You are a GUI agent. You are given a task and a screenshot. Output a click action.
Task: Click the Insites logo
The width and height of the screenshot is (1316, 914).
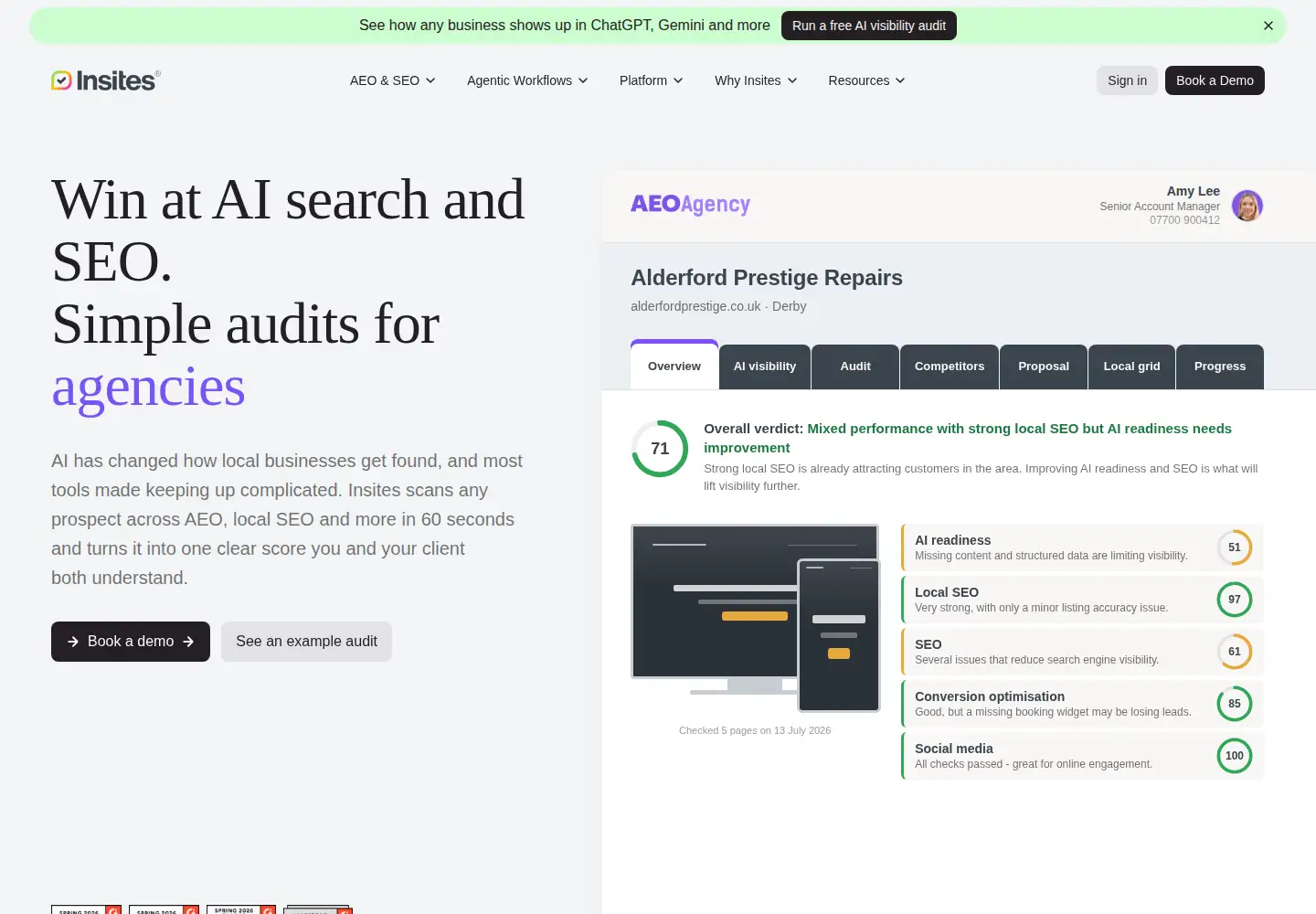click(x=105, y=80)
